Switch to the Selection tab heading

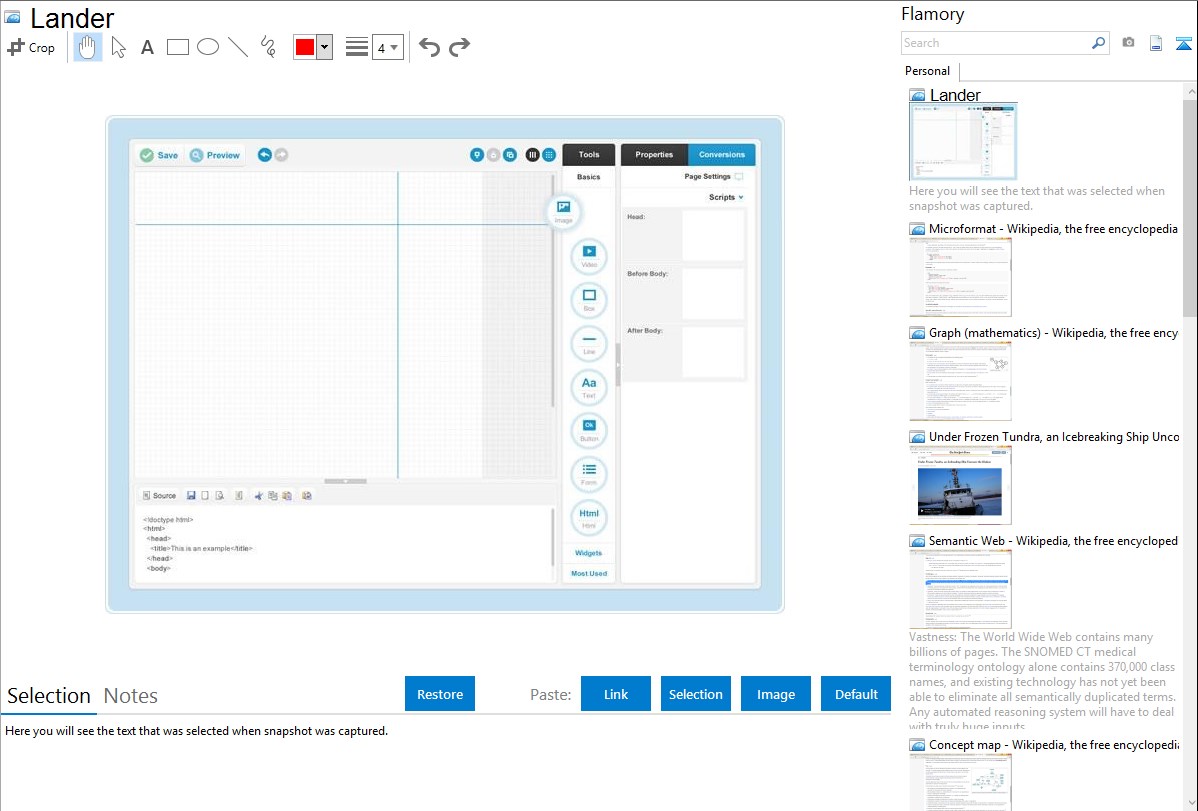[49, 696]
